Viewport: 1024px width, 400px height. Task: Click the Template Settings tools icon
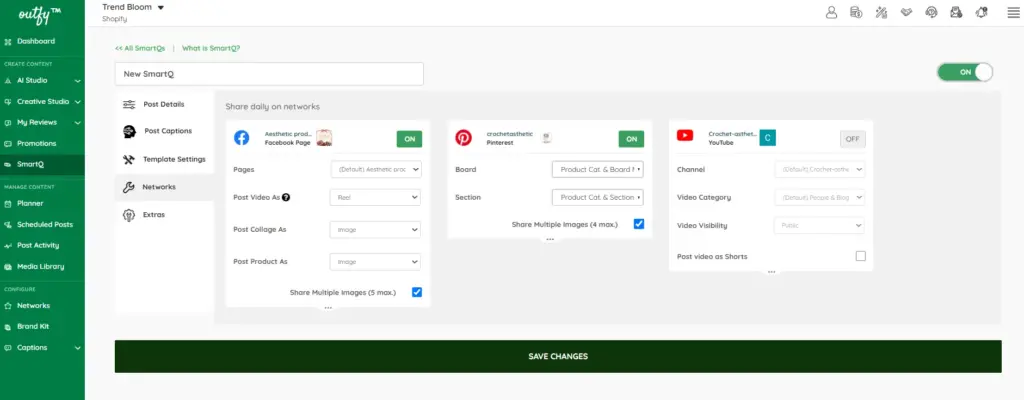[129, 159]
